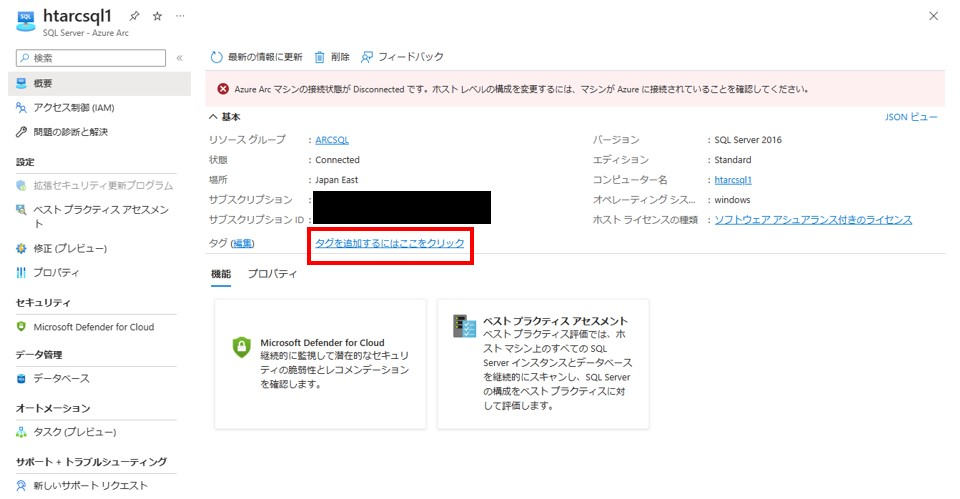Select windows operating system value
Viewport: 960px width, 499px height.
732,200
